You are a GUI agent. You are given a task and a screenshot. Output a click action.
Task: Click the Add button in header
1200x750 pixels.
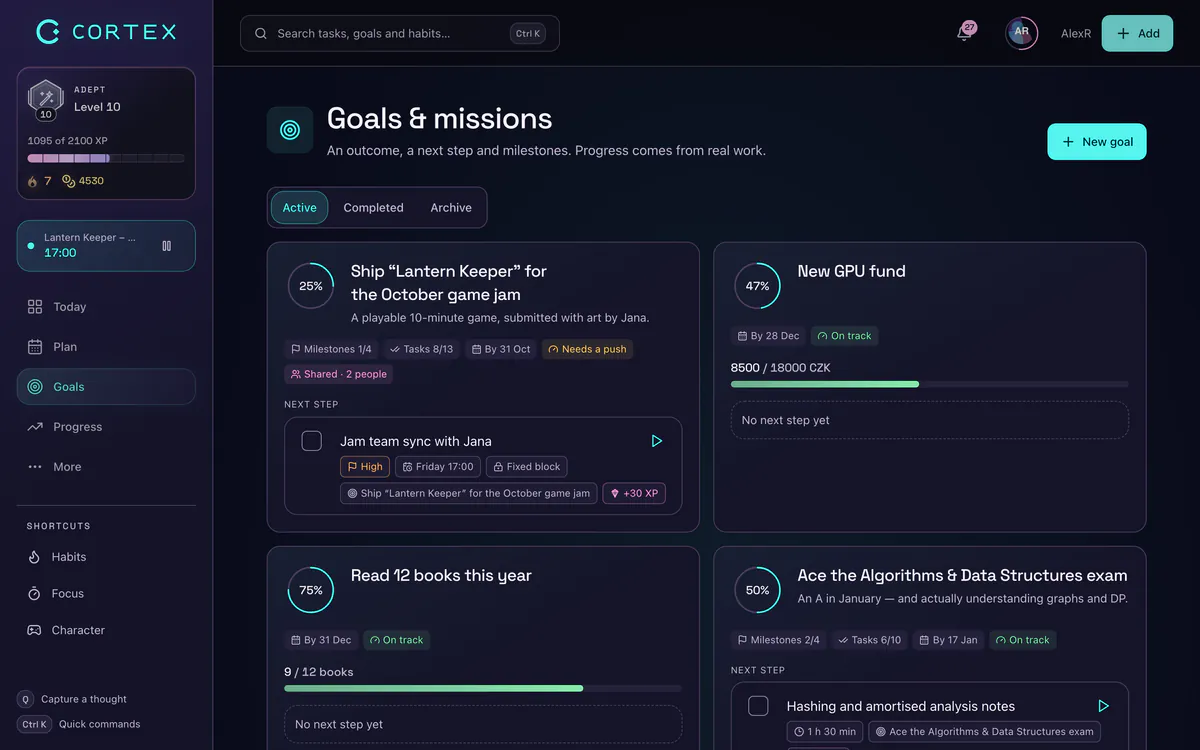pos(1137,33)
